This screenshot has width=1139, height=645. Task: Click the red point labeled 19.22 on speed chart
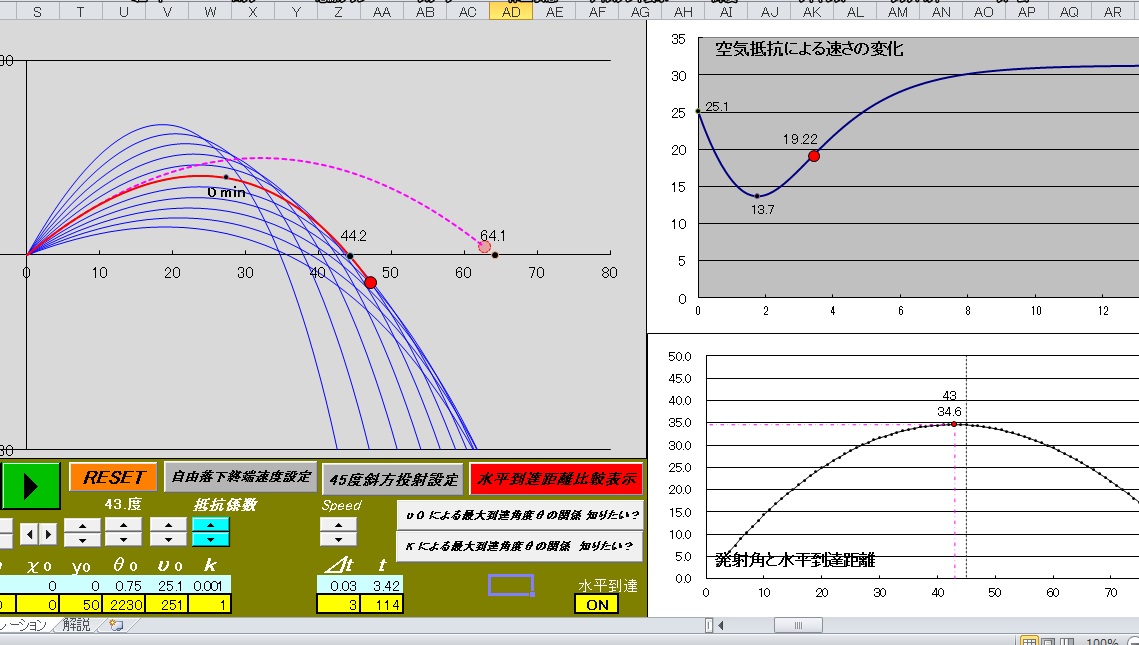[x=814, y=155]
